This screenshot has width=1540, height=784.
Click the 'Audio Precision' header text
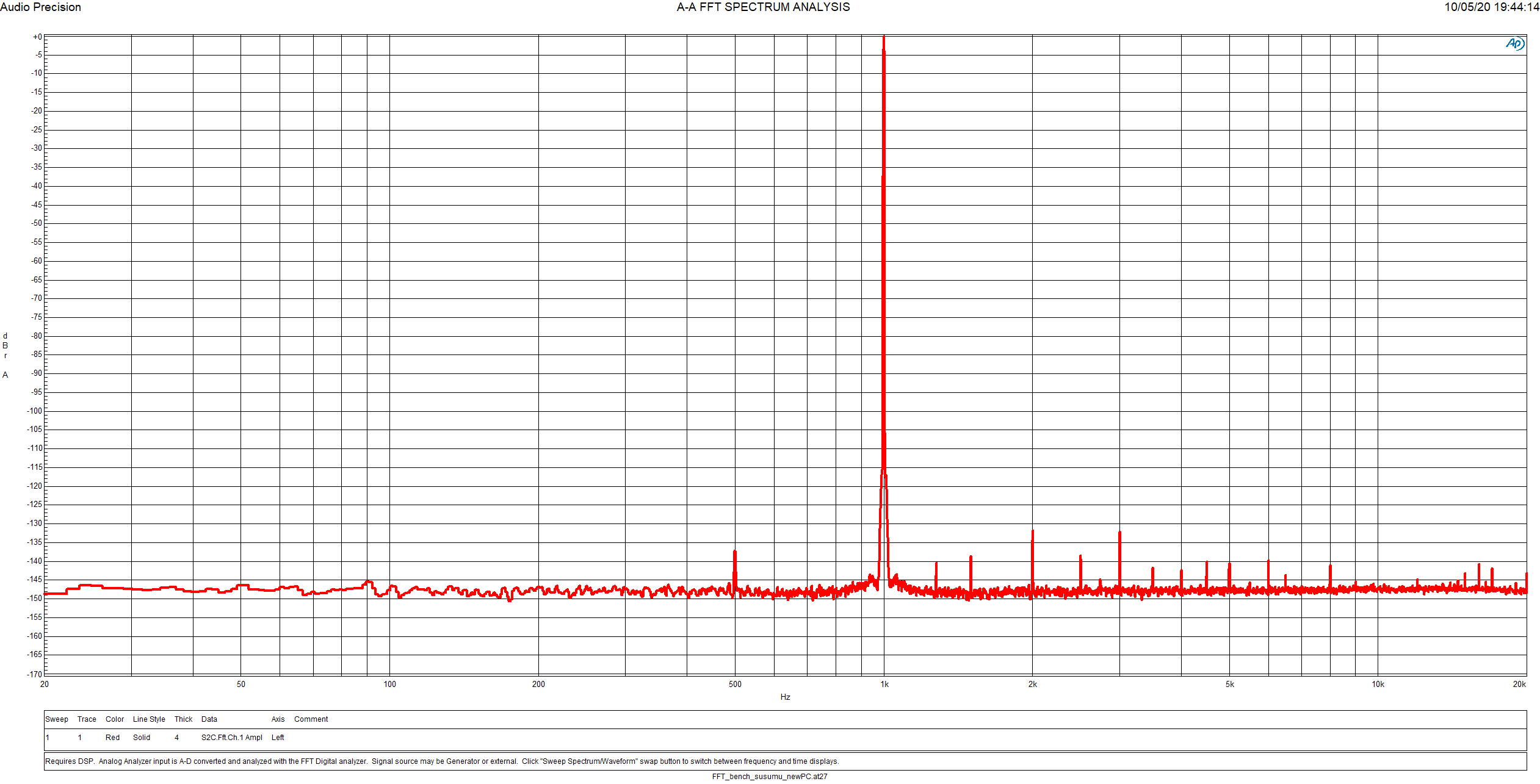pyautogui.click(x=41, y=7)
